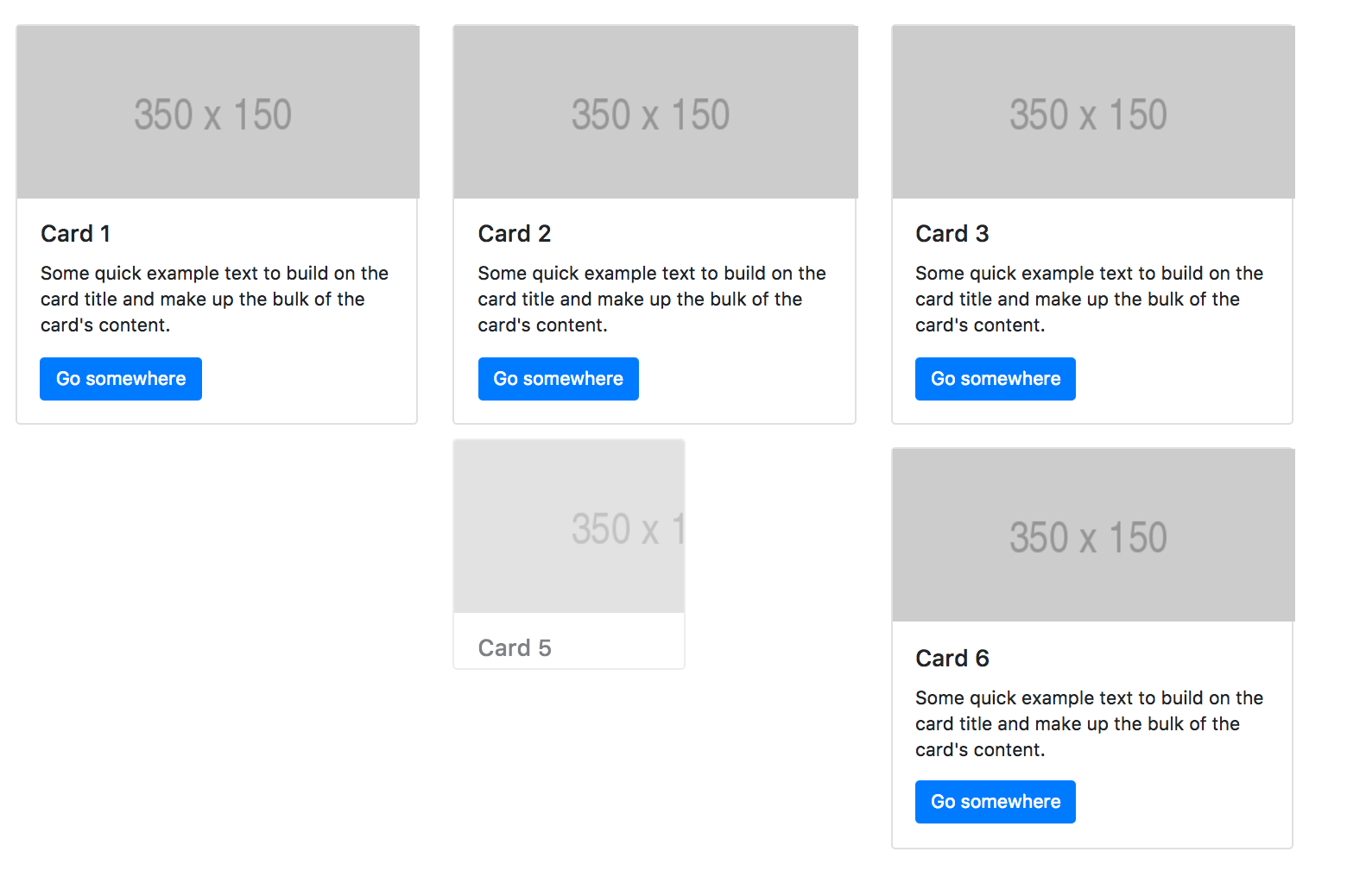Click the description text in Card 6
This screenshot has height=896, width=1347.
pos(1089,724)
